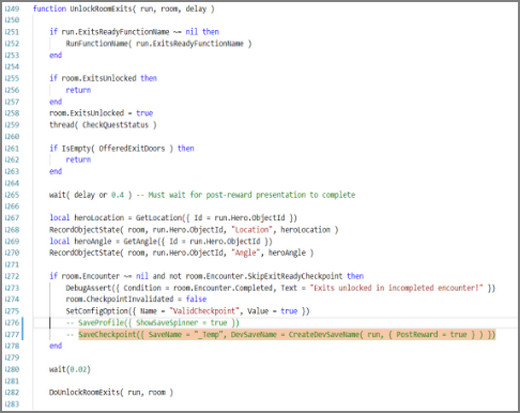Click 'if IsEmpty( OfferedExitDoors ) then' line
This screenshot has height=413, width=520.
pos(122,148)
